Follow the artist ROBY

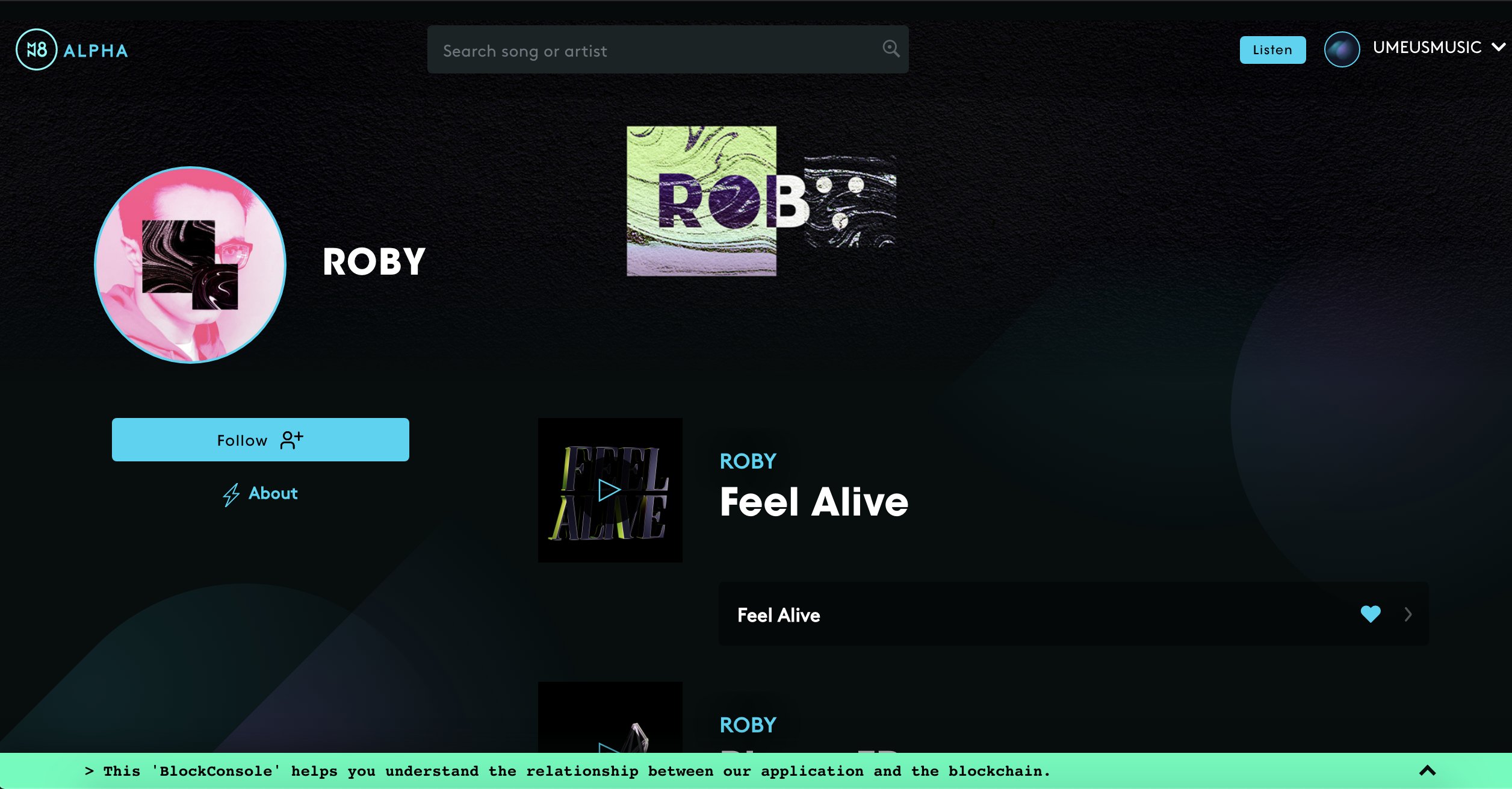pos(261,440)
